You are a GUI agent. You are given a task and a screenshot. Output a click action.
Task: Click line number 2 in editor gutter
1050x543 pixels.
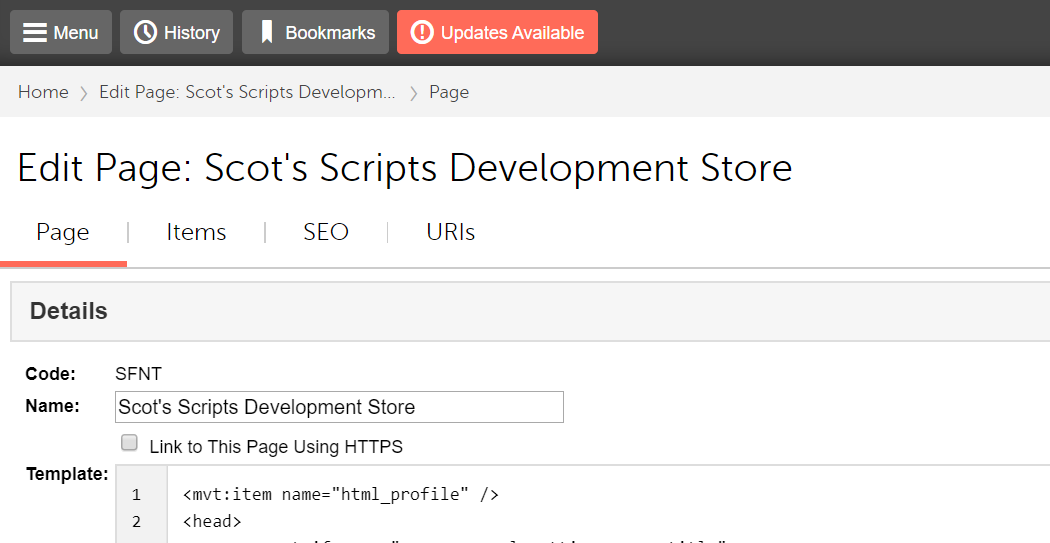tap(137, 521)
